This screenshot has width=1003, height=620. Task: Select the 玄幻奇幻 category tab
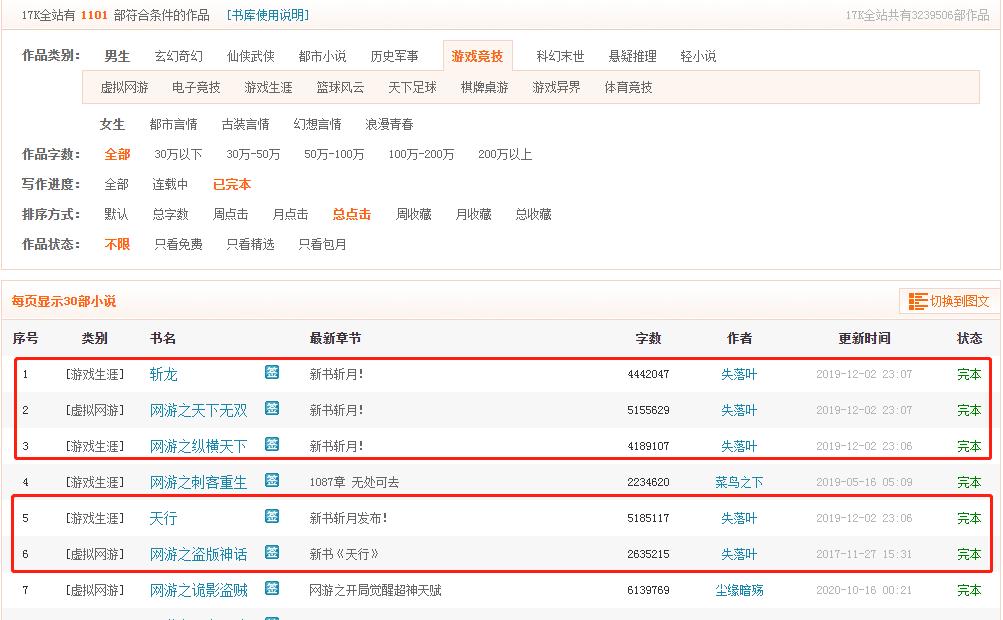pyautogui.click(x=178, y=57)
